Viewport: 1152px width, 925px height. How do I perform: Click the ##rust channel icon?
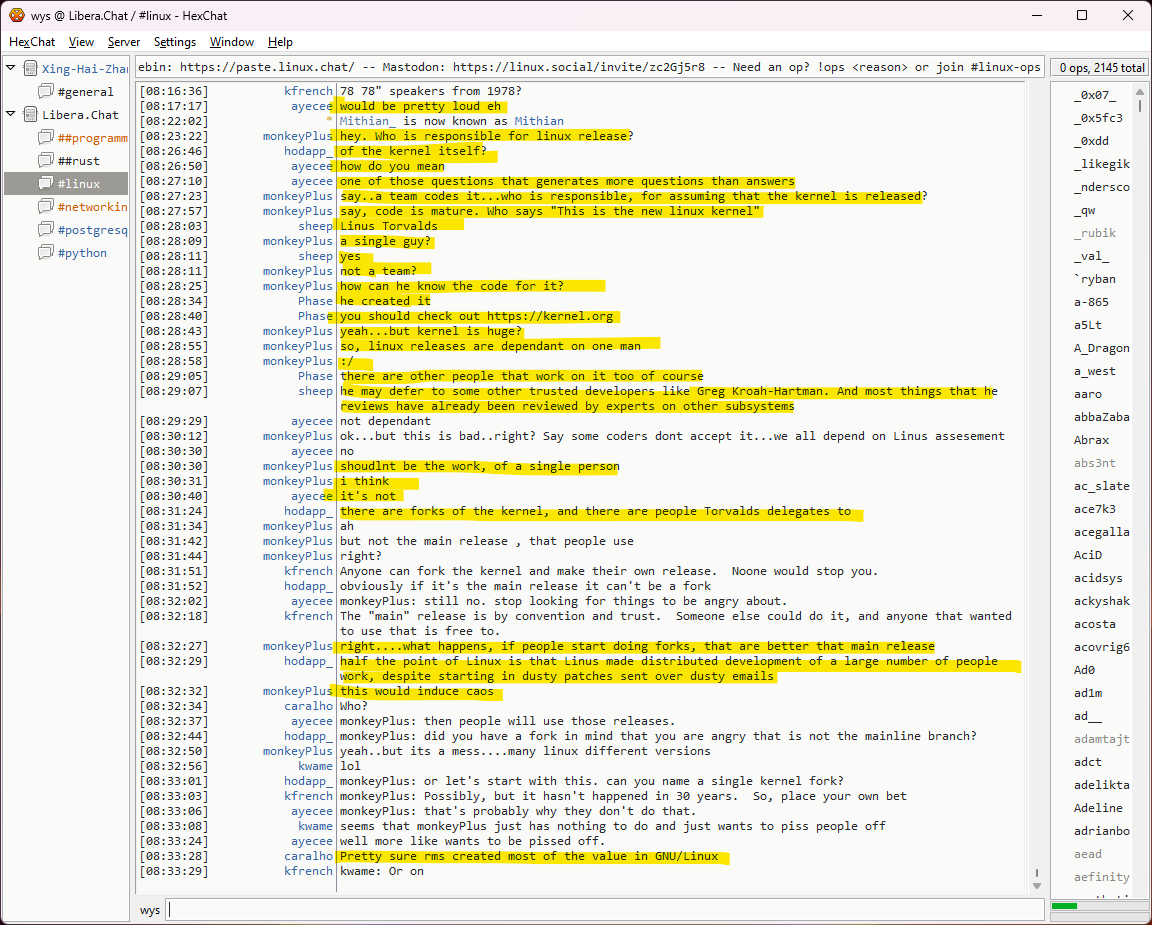45,161
